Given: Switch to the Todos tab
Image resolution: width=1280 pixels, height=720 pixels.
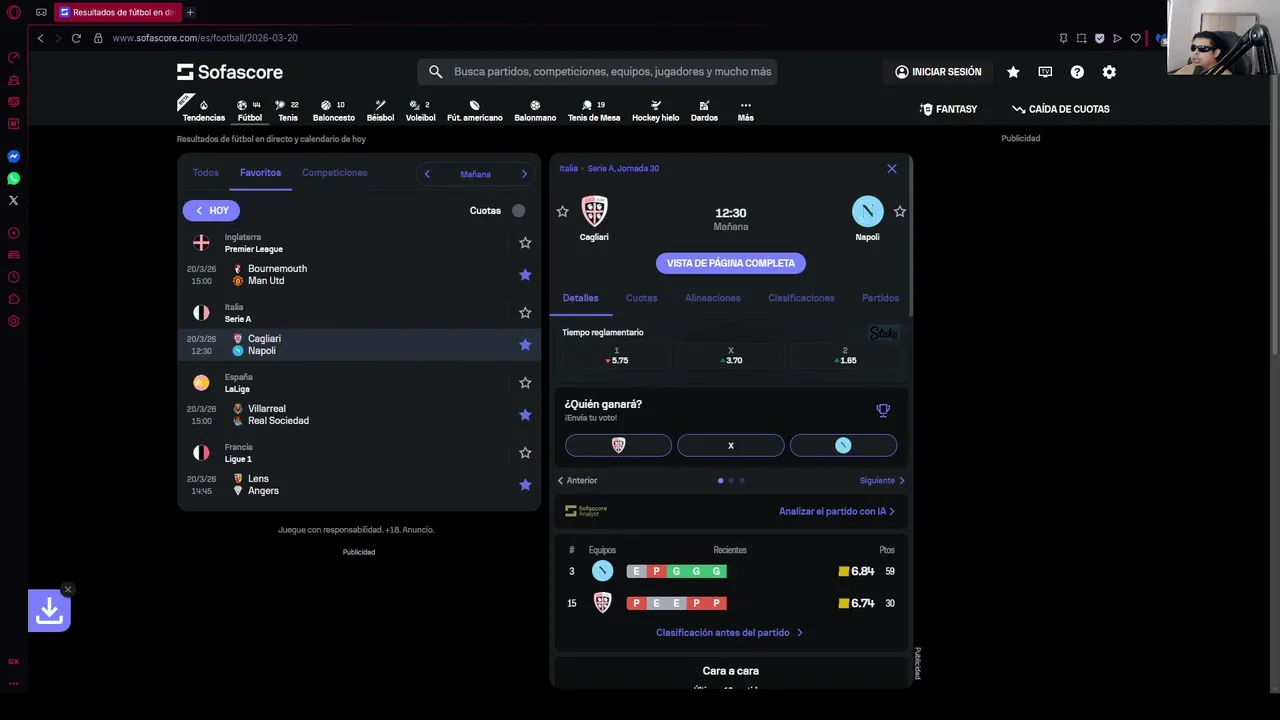Looking at the screenshot, I should (x=205, y=173).
